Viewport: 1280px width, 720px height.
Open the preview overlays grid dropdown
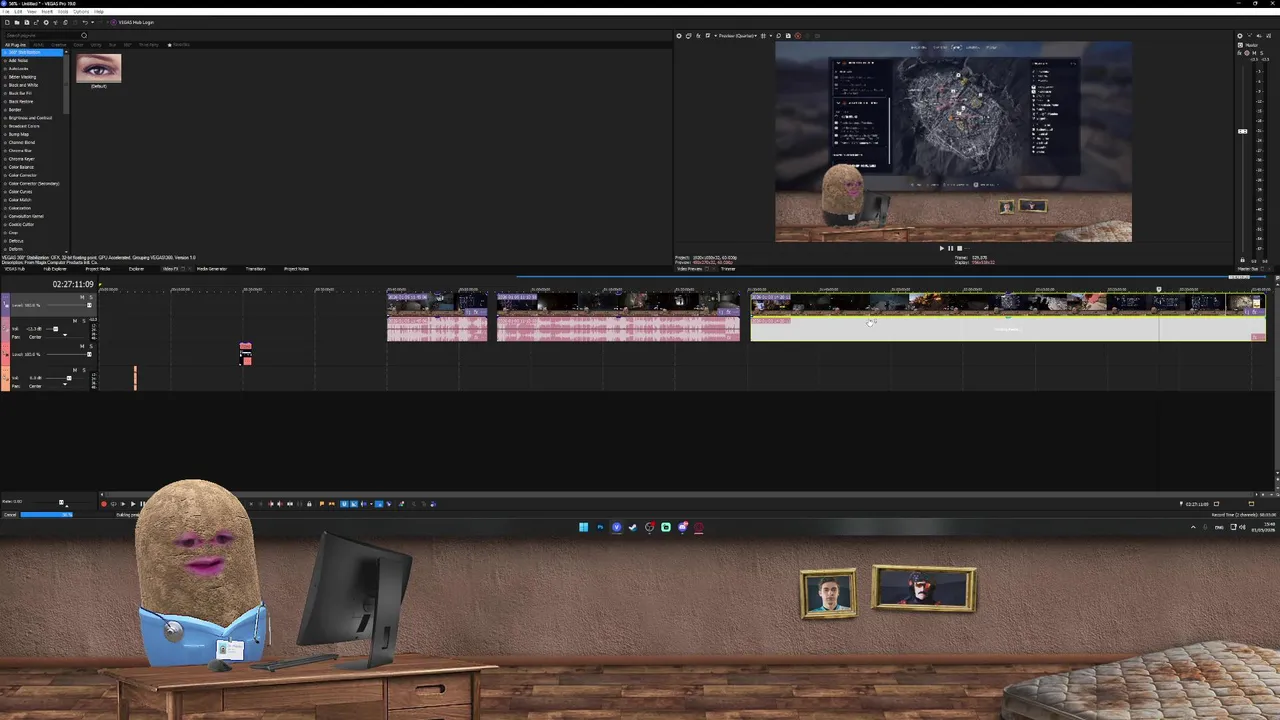pos(771,36)
